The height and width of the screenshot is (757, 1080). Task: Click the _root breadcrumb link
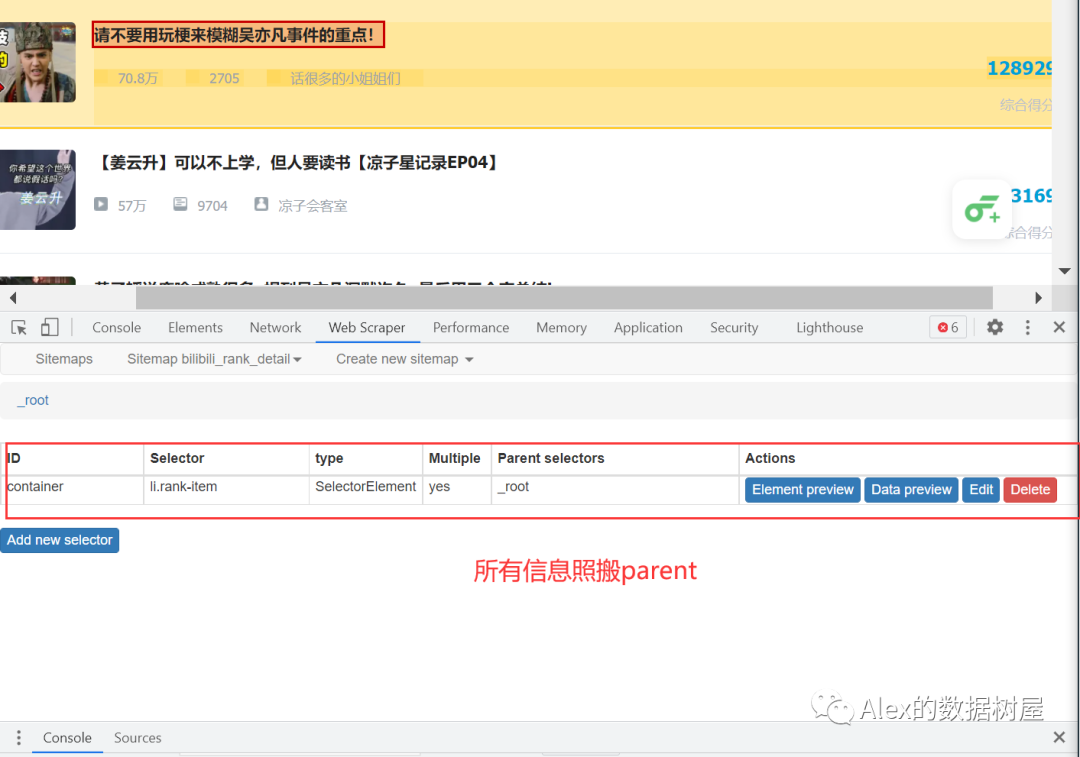click(x=34, y=400)
